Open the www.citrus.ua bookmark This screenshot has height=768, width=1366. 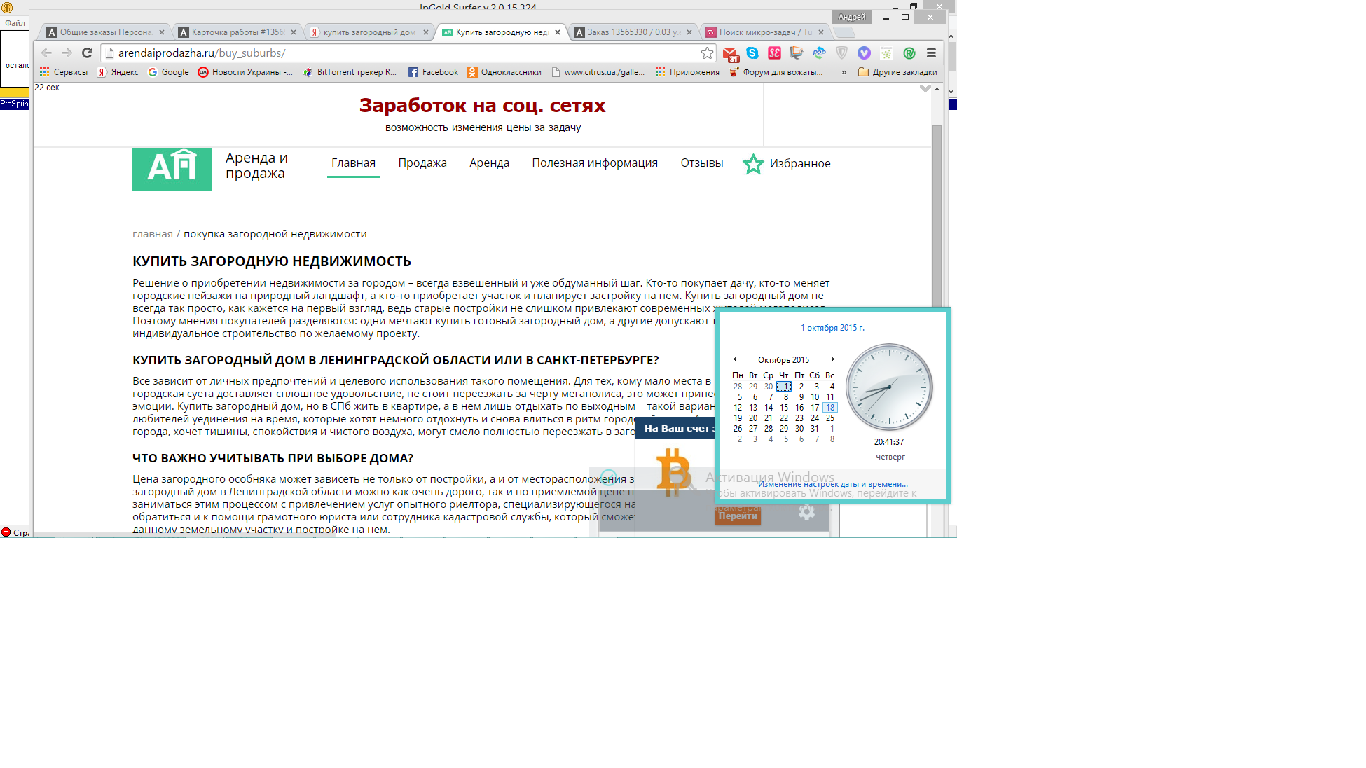pyautogui.click(x=598, y=72)
